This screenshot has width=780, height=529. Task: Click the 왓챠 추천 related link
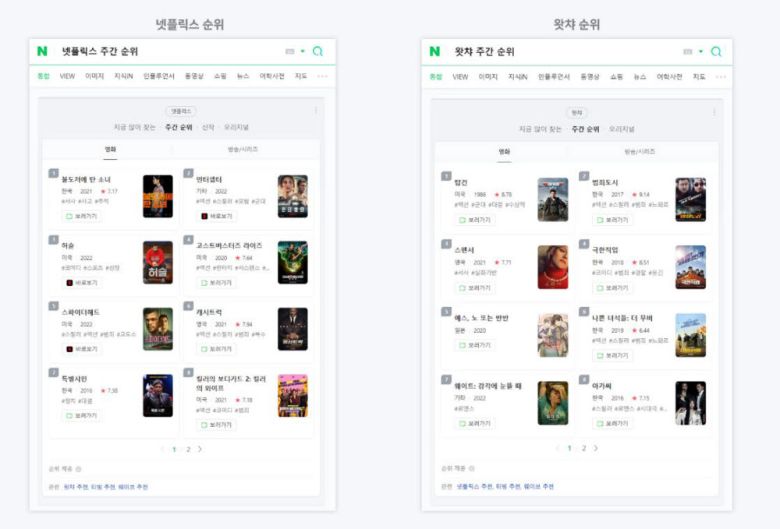76,486
